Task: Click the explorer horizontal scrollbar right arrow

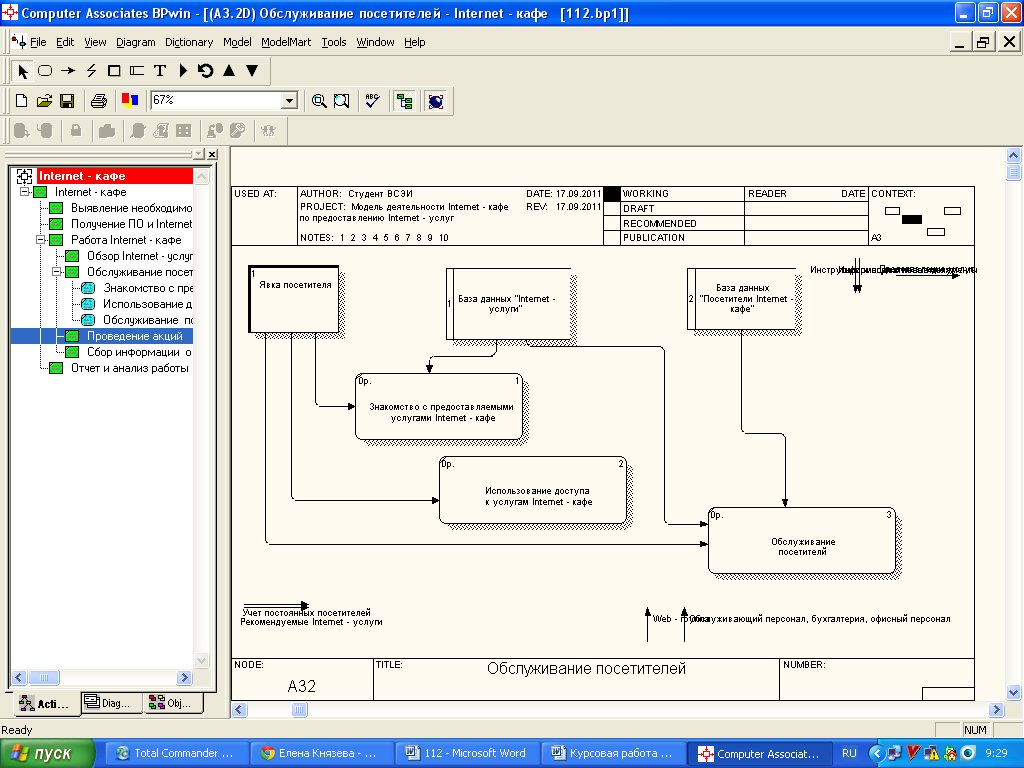Action: 184,677
